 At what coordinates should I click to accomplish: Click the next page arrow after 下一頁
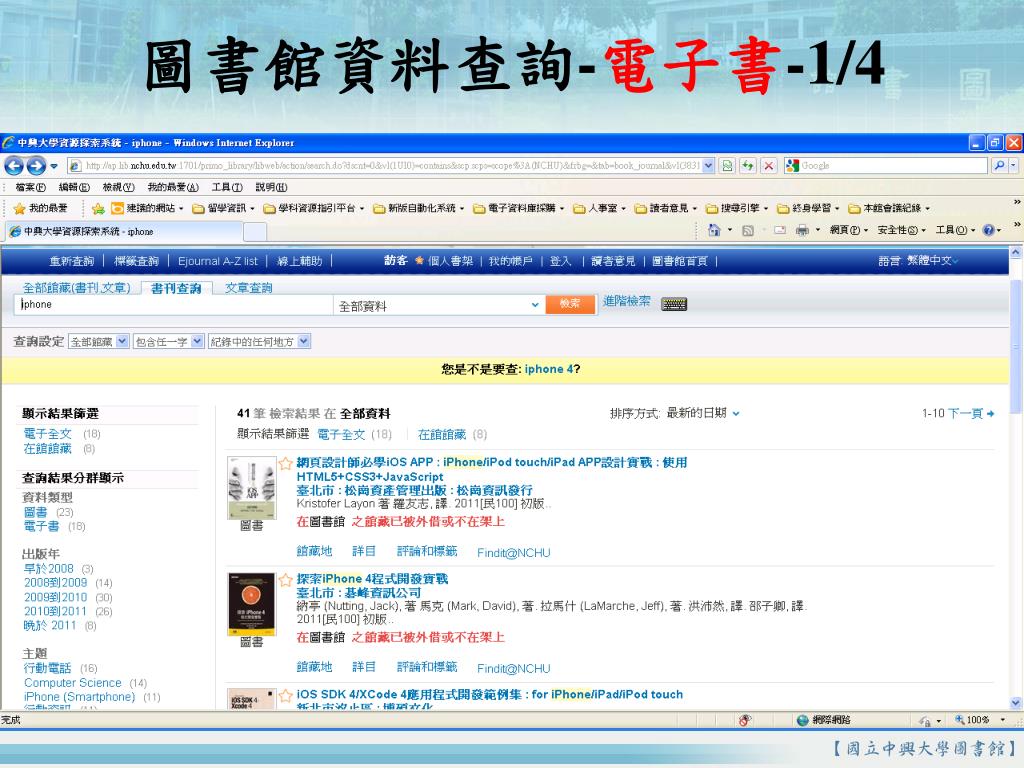click(991, 413)
